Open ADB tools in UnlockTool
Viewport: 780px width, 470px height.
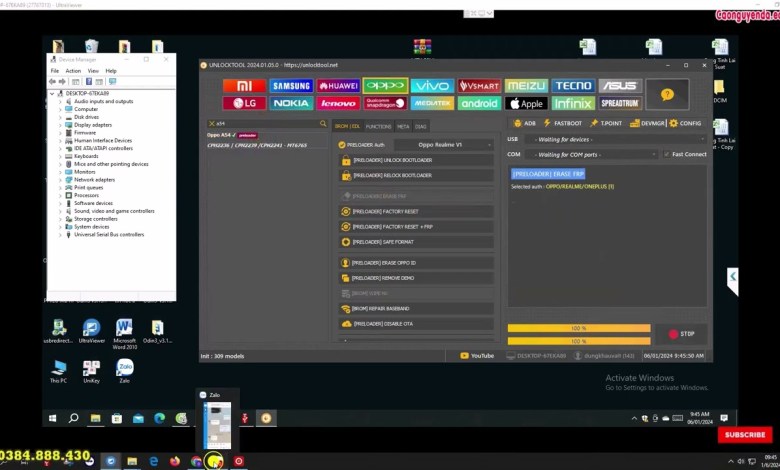tap(524, 123)
